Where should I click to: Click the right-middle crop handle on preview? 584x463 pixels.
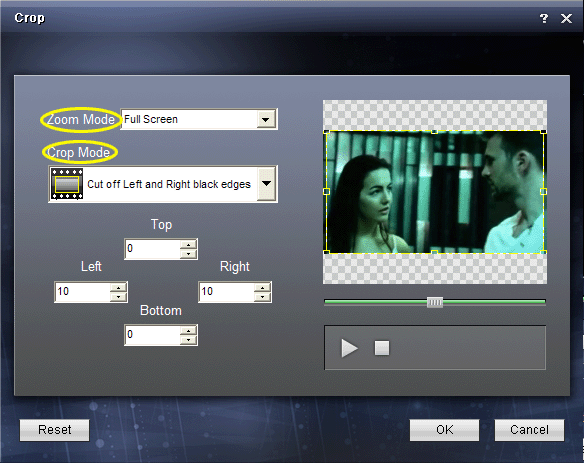click(x=543, y=191)
